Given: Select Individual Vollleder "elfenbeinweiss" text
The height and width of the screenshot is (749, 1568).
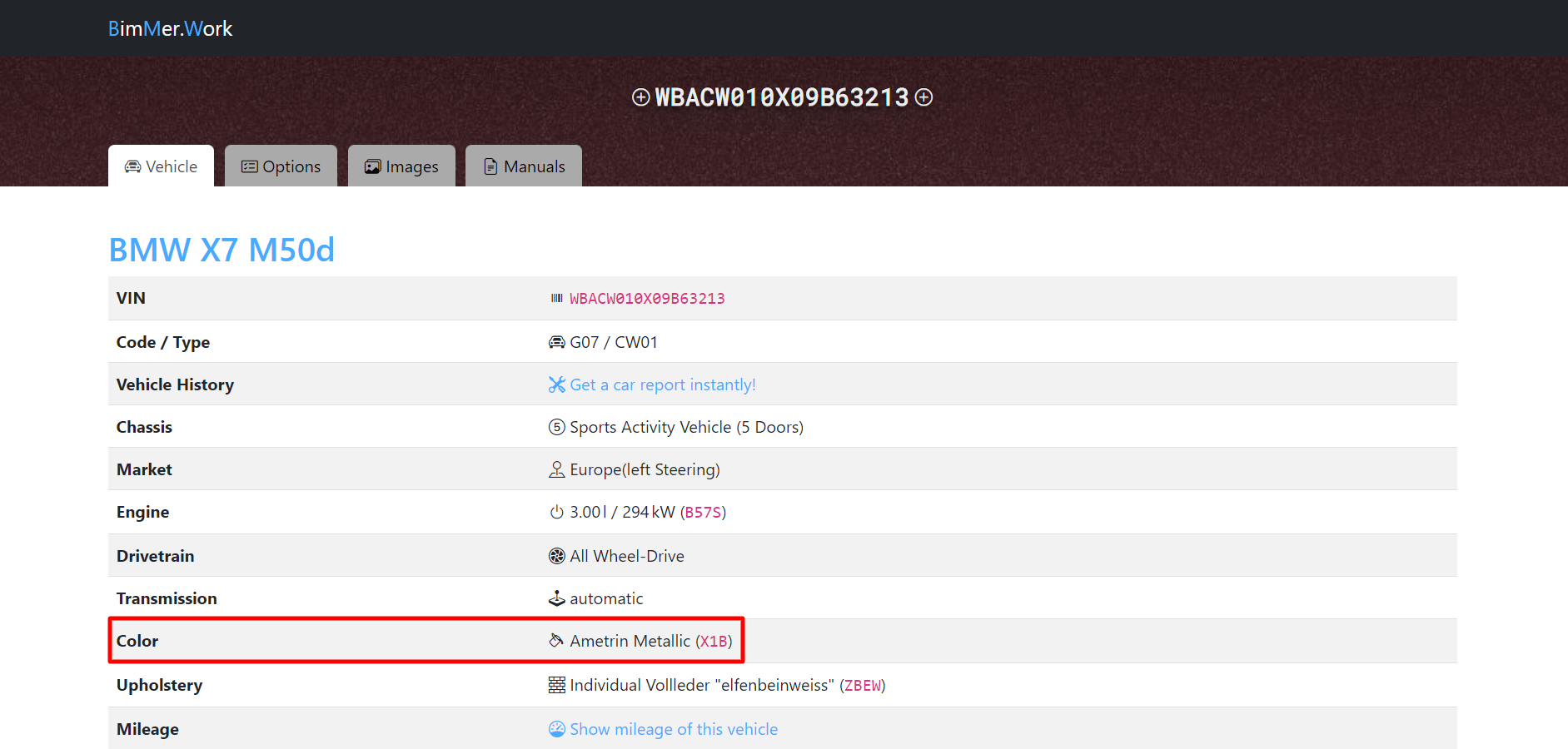Looking at the screenshot, I should (702, 685).
